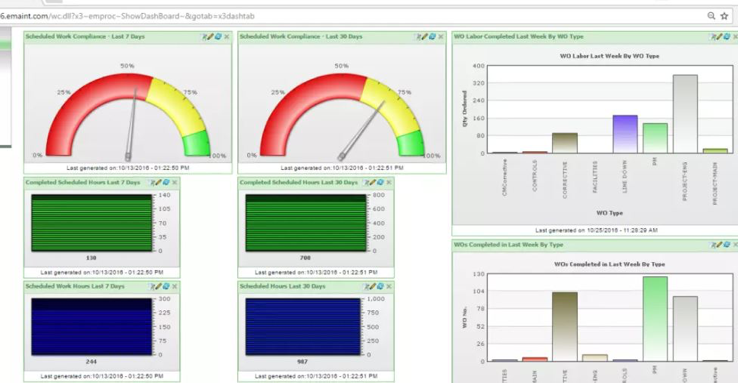Image resolution: width=738 pixels, height=383 pixels.
Task: Close the Scheduled Hours Last 30 Days widget
Action: (x=389, y=287)
